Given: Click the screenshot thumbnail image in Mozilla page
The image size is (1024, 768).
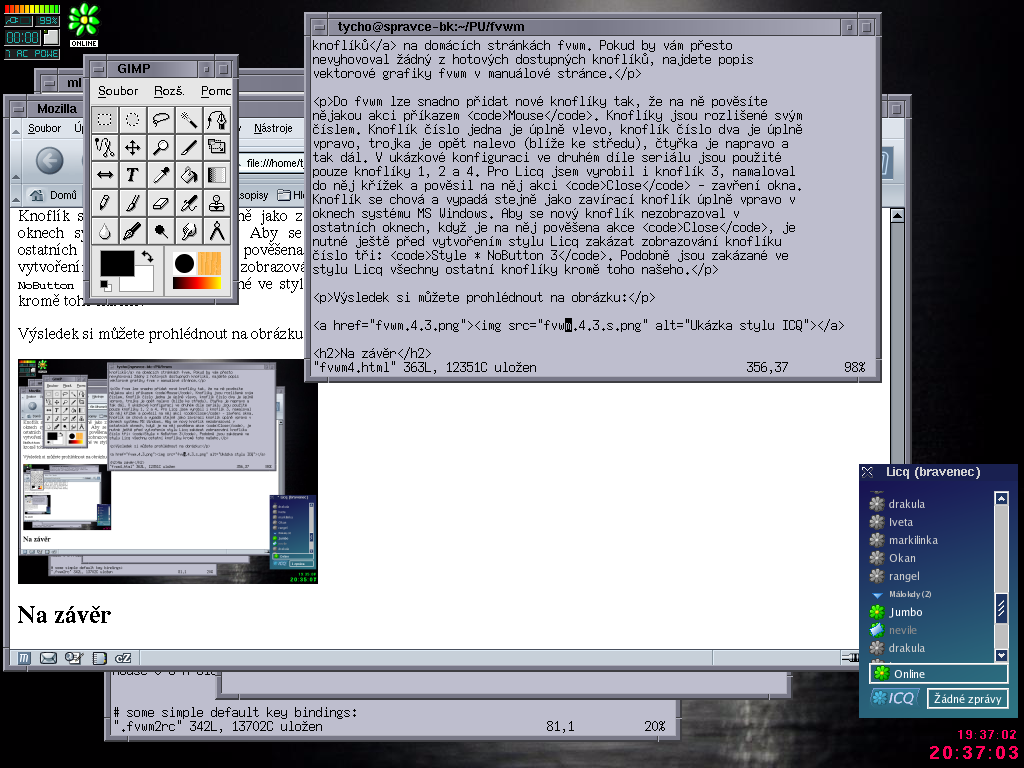Looking at the screenshot, I should [x=168, y=472].
